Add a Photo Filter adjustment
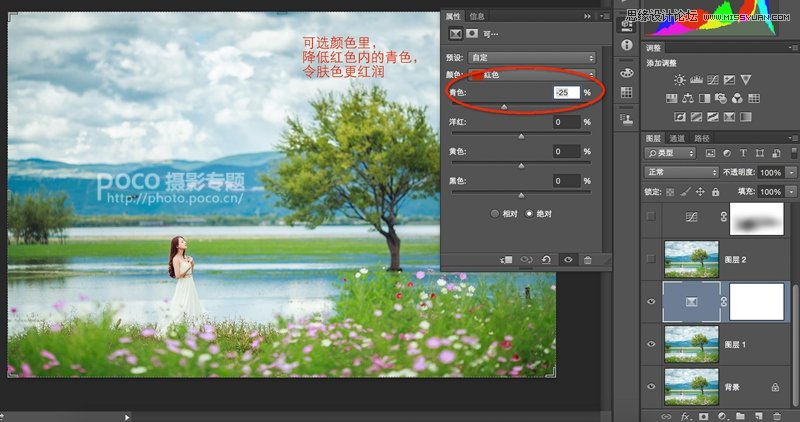 tap(721, 98)
